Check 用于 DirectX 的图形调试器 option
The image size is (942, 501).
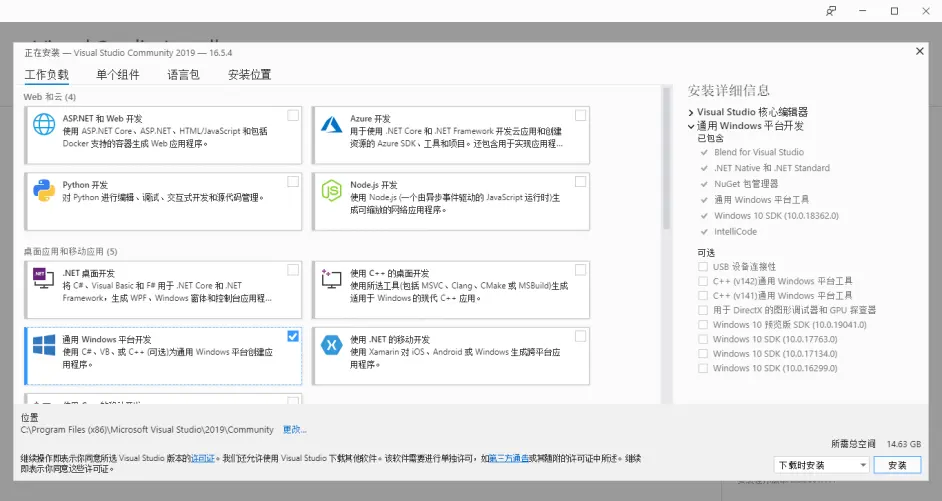tap(703, 310)
